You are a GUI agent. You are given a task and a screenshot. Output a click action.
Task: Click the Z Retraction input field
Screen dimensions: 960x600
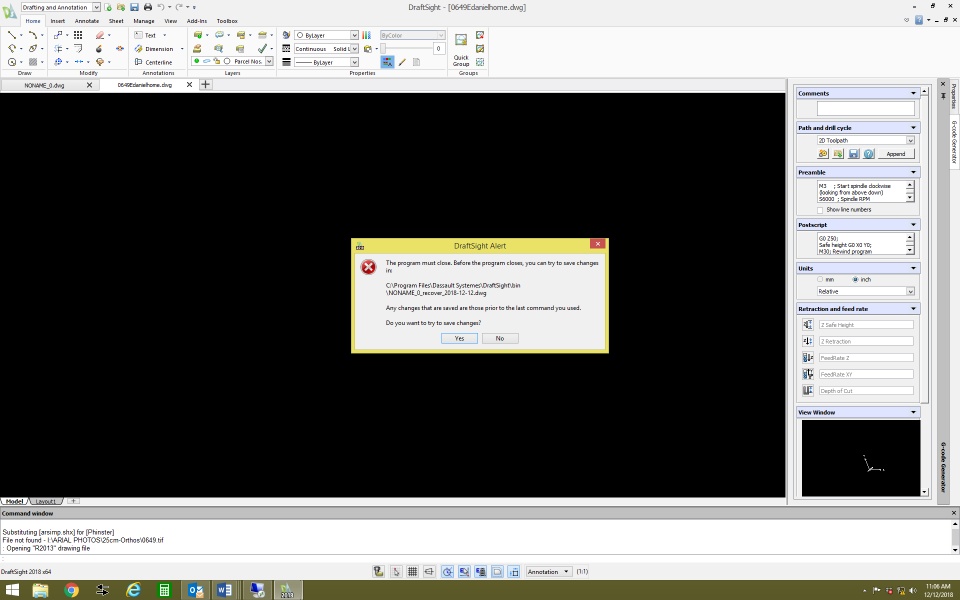point(866,341)
